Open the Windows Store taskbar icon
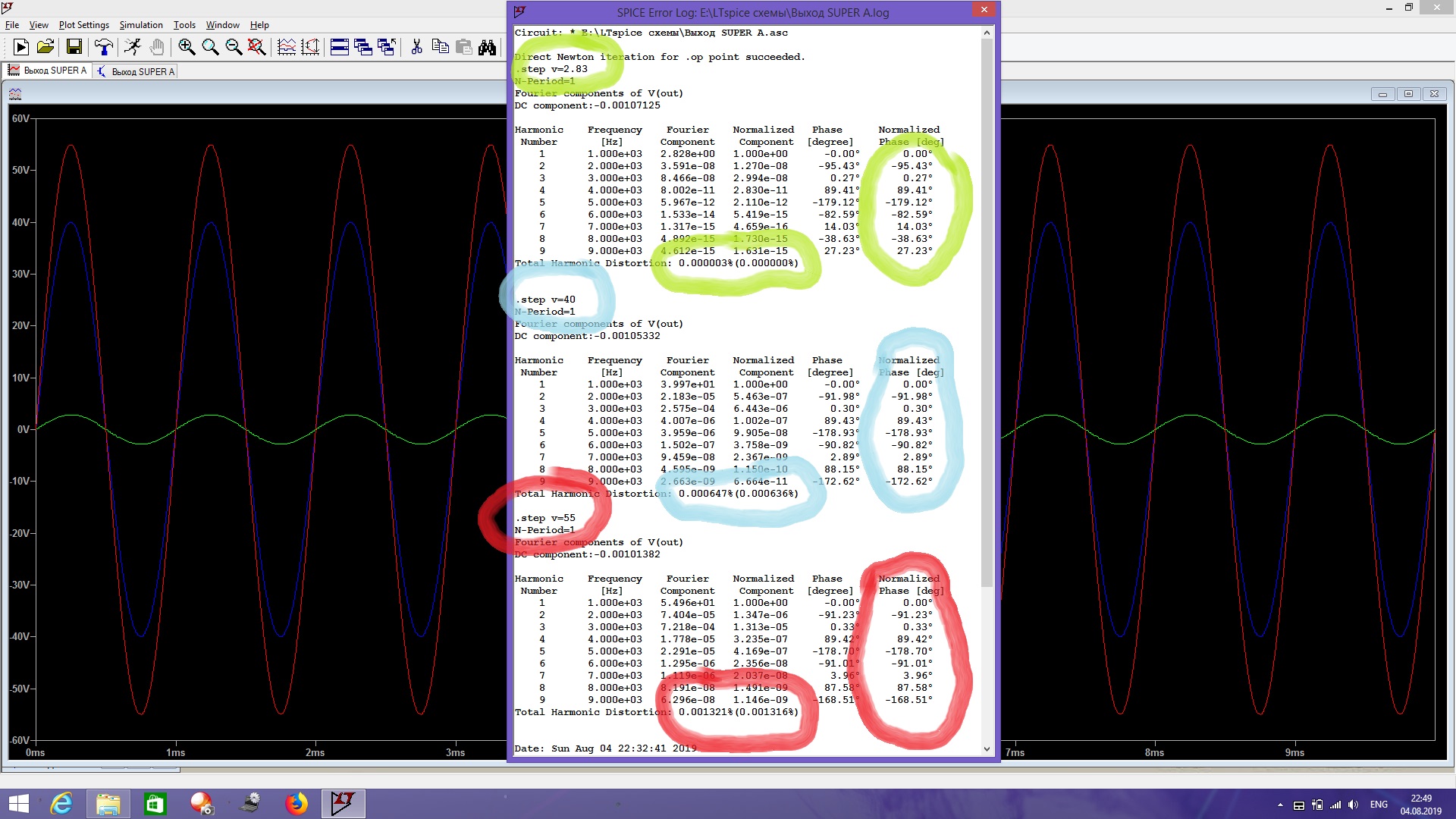This screenshot has height=819, width=1456. (155, 804)
